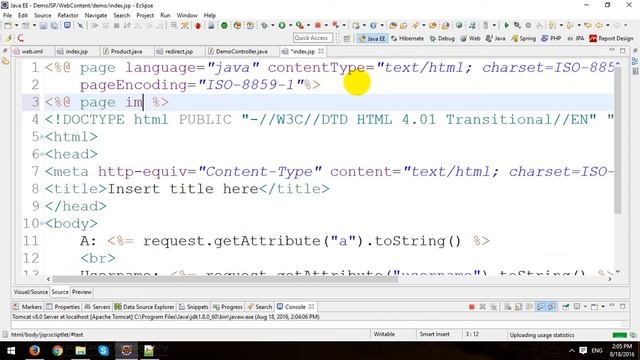Collapse the body tag at line 10

(42, 224)
